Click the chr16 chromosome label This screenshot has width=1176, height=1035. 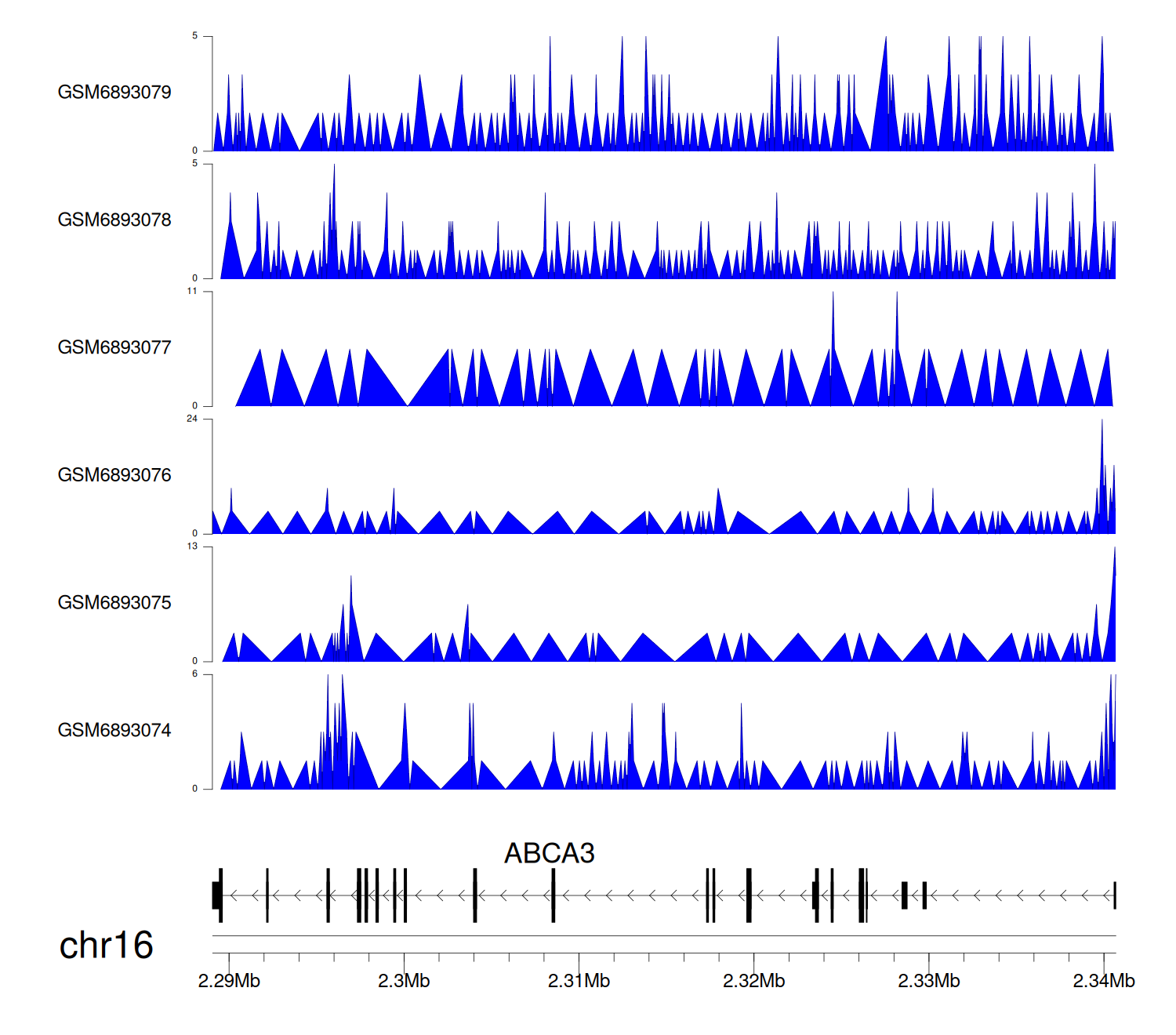click(106, 945)
